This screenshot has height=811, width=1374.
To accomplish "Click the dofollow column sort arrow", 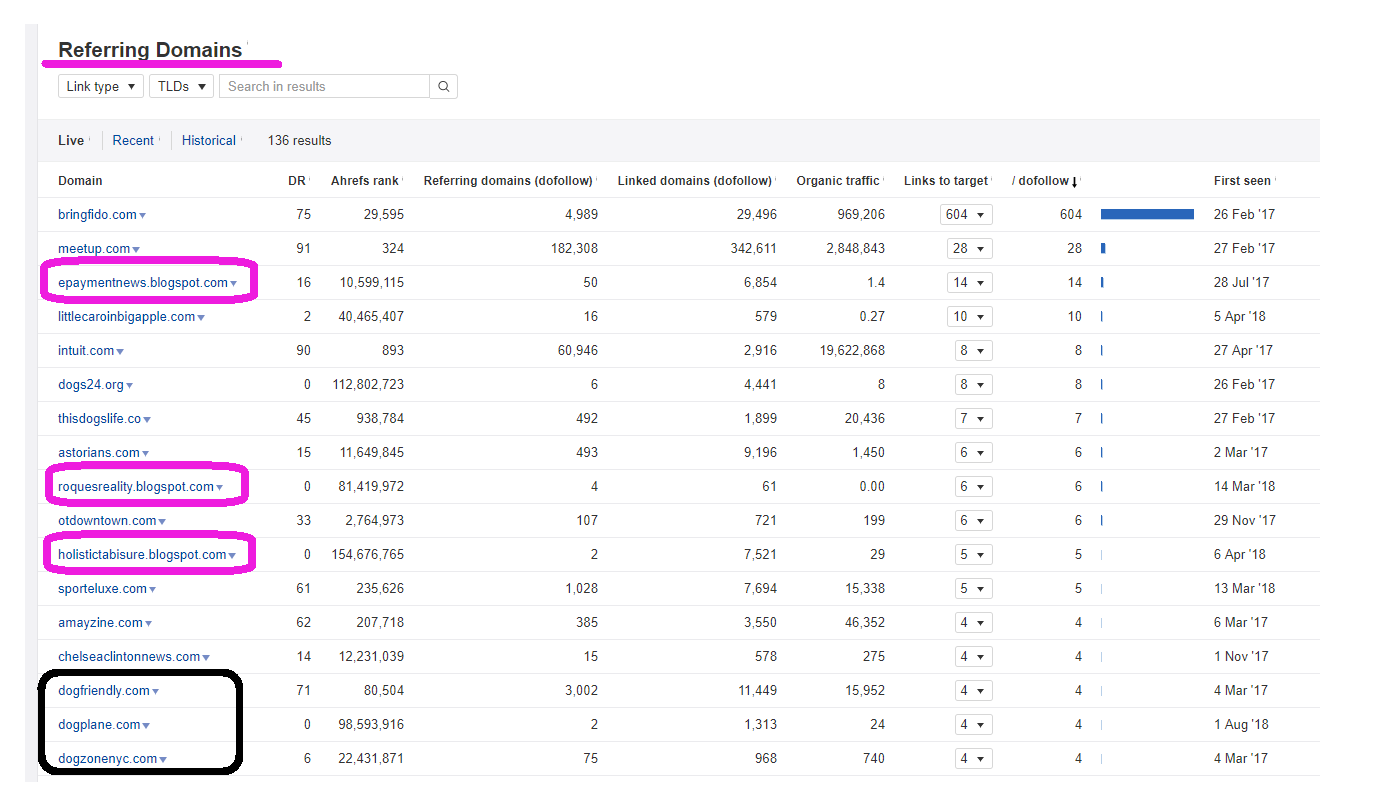I will [1074, 182].
